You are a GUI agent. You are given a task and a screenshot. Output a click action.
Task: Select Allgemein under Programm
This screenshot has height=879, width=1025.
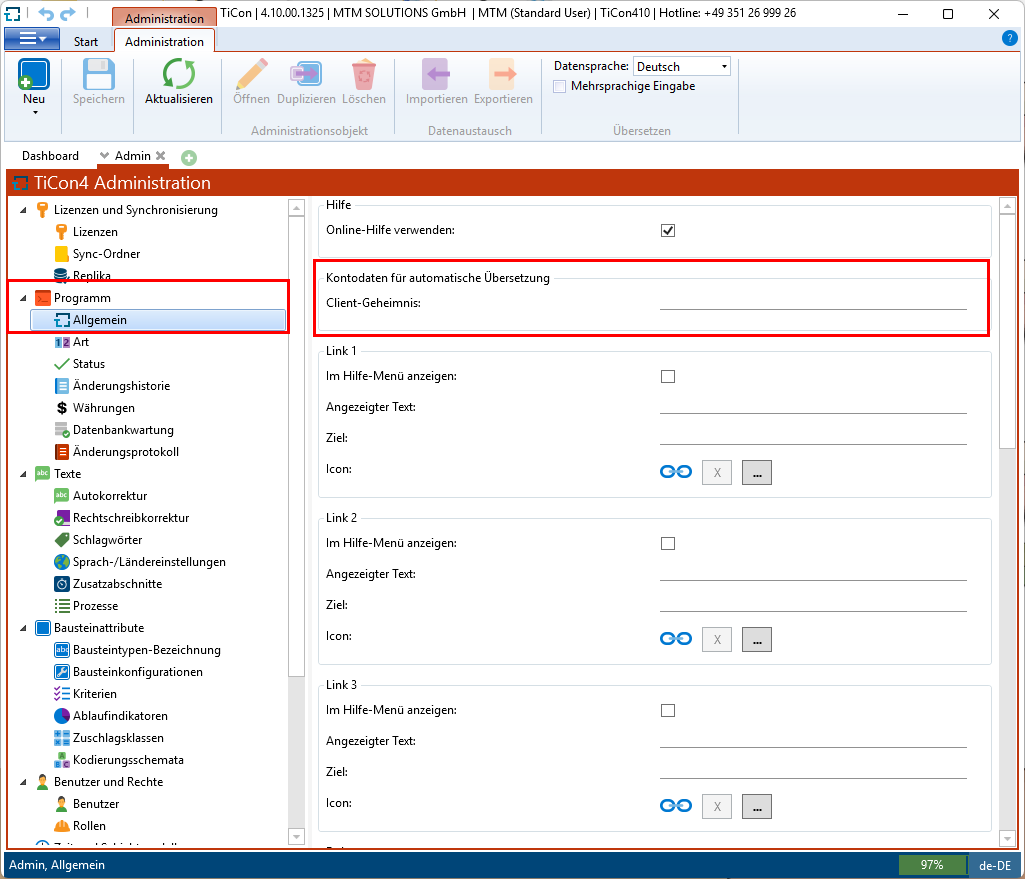(158, 320)
